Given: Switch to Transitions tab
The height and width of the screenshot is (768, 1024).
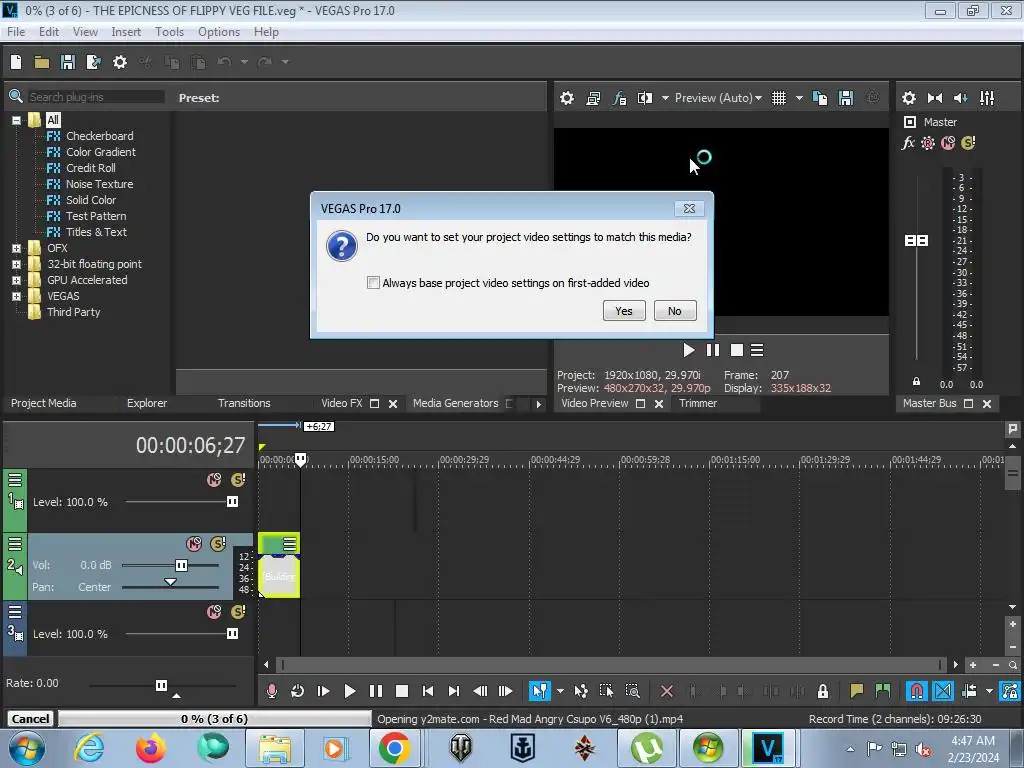Looking at the screenshot, I should tap(244, 404).
